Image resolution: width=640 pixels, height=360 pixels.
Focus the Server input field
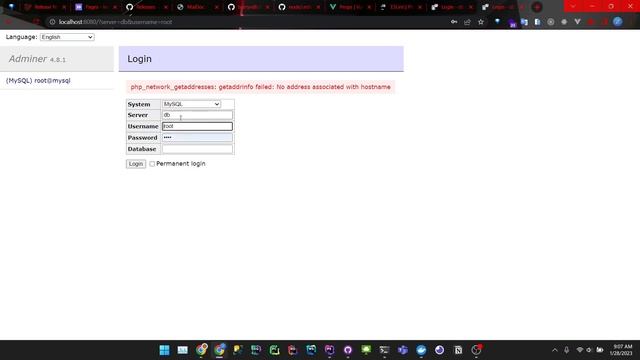197,115
